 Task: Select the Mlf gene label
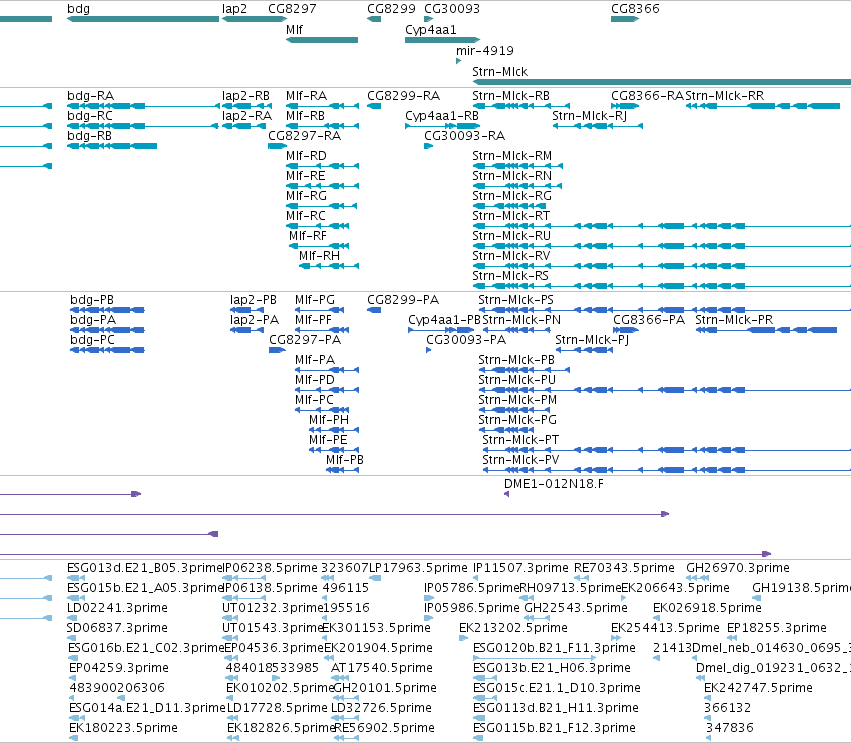294,30
